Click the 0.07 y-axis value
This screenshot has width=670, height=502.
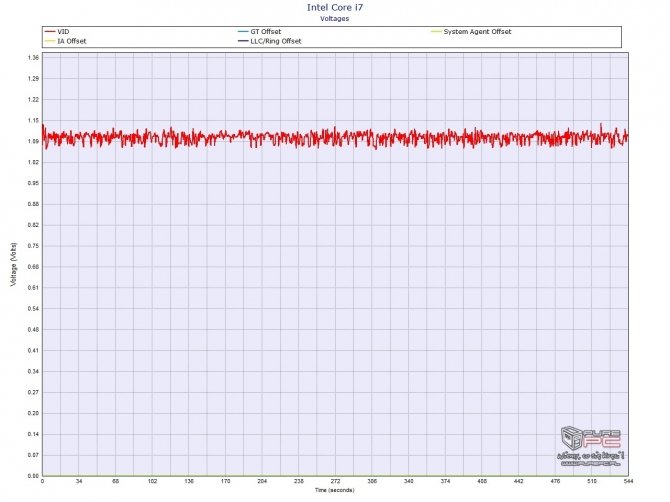point(33,455)
